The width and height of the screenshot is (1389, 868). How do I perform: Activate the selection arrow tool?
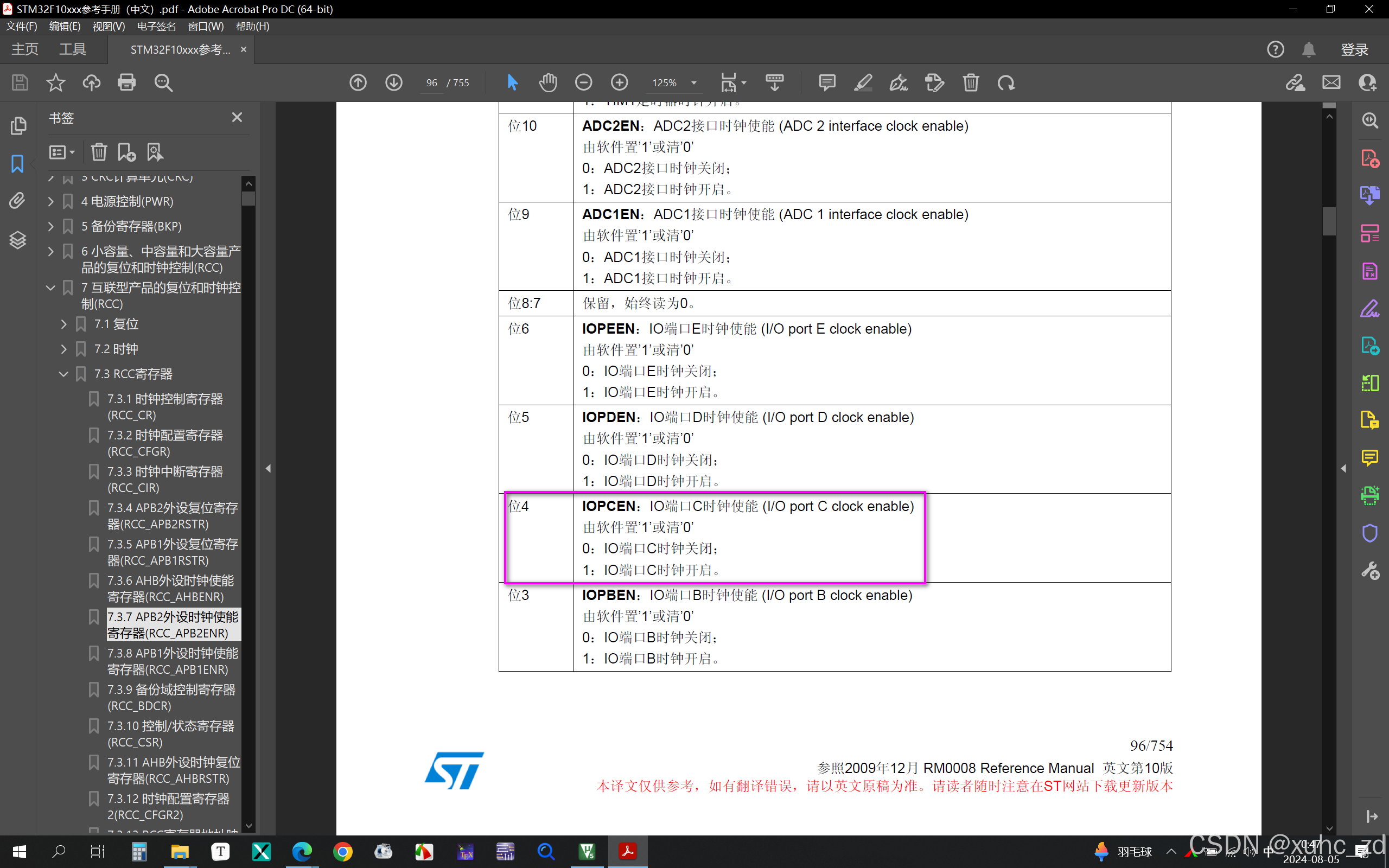point(513,82)
